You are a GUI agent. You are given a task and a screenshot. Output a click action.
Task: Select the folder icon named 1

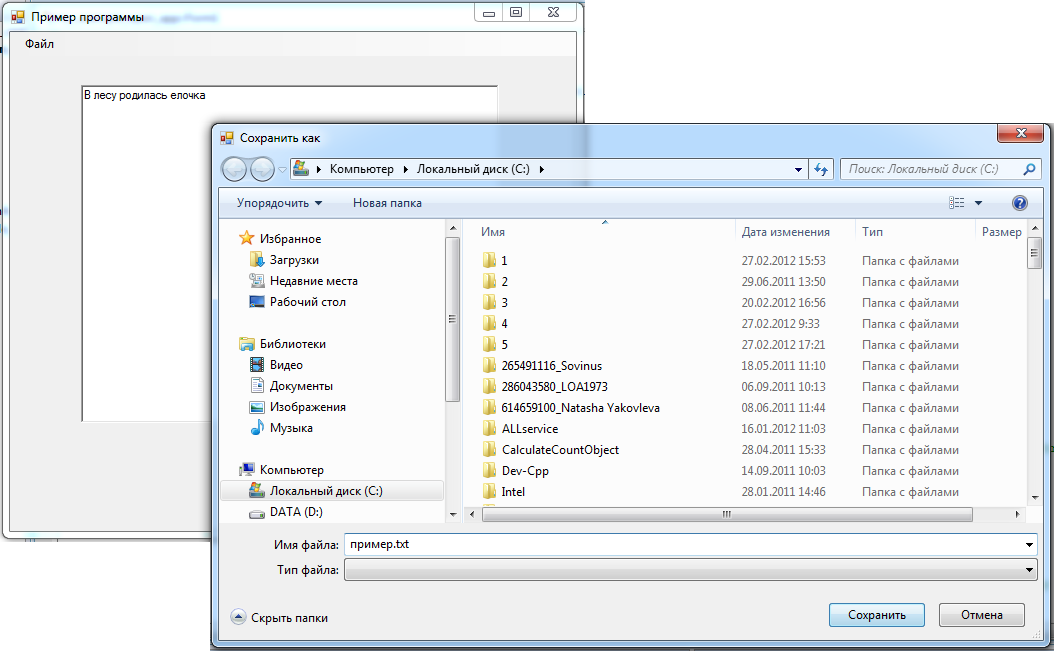(489, 260)
